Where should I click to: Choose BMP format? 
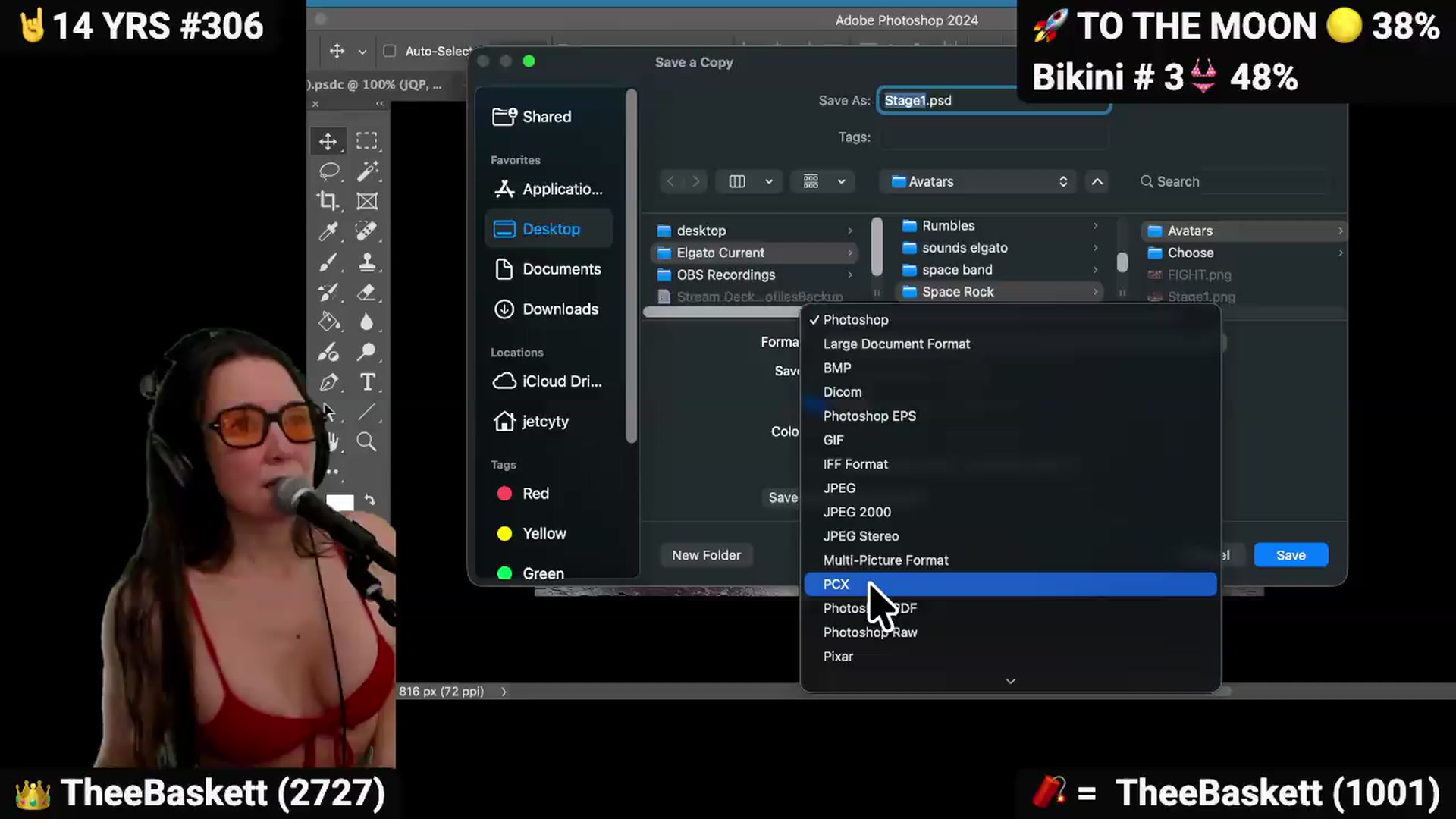[1010, 368]
